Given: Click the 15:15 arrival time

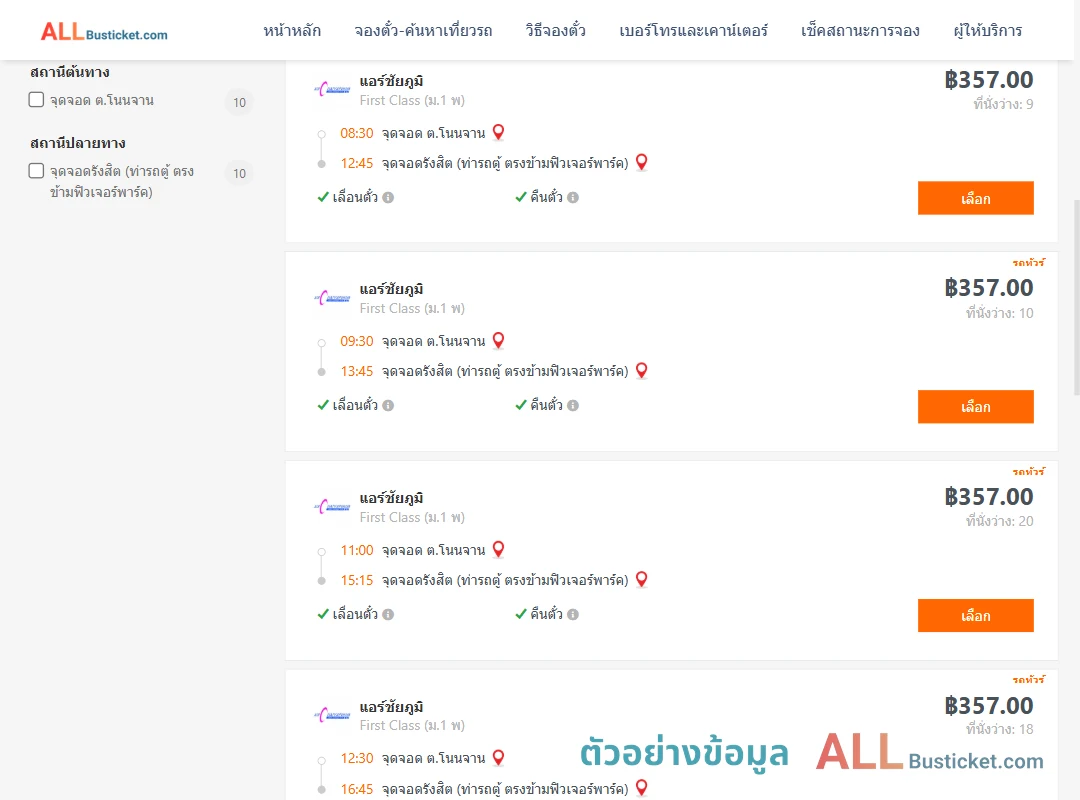Looking at the screenshot, I should coord(357,580).
